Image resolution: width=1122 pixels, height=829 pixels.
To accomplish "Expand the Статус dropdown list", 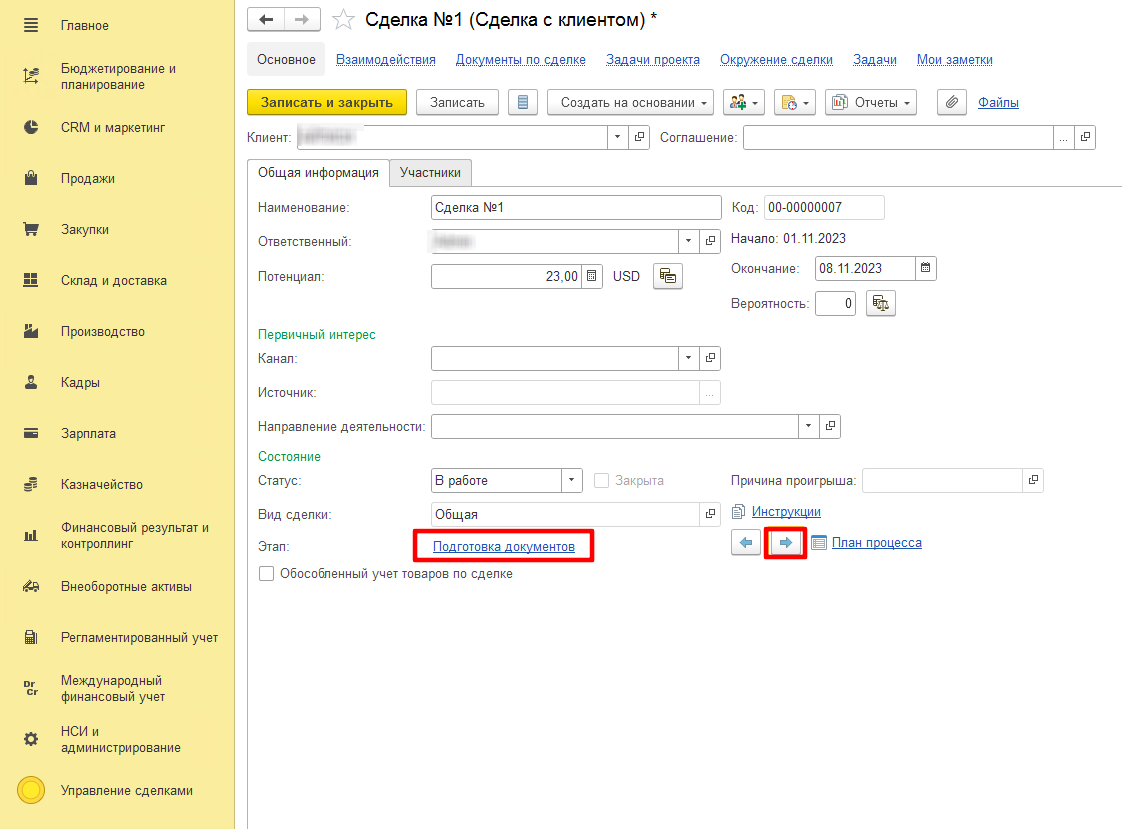I will coord(572,481).
